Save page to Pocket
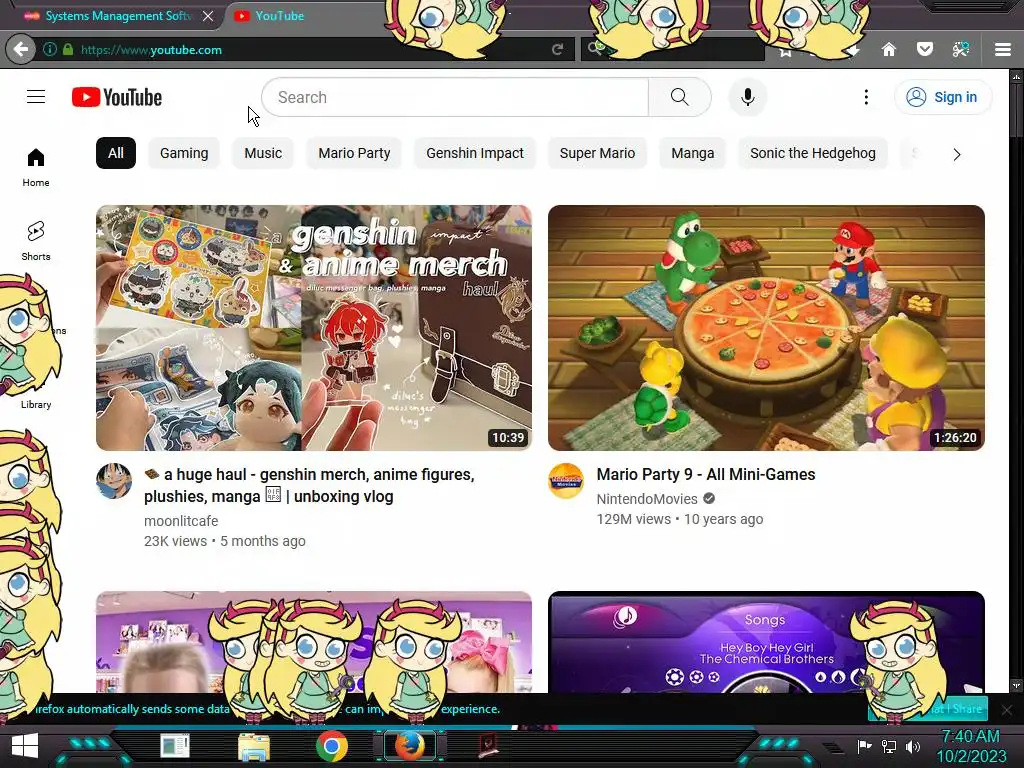This screenshot has height=768, width=1024. click(925, 50)
